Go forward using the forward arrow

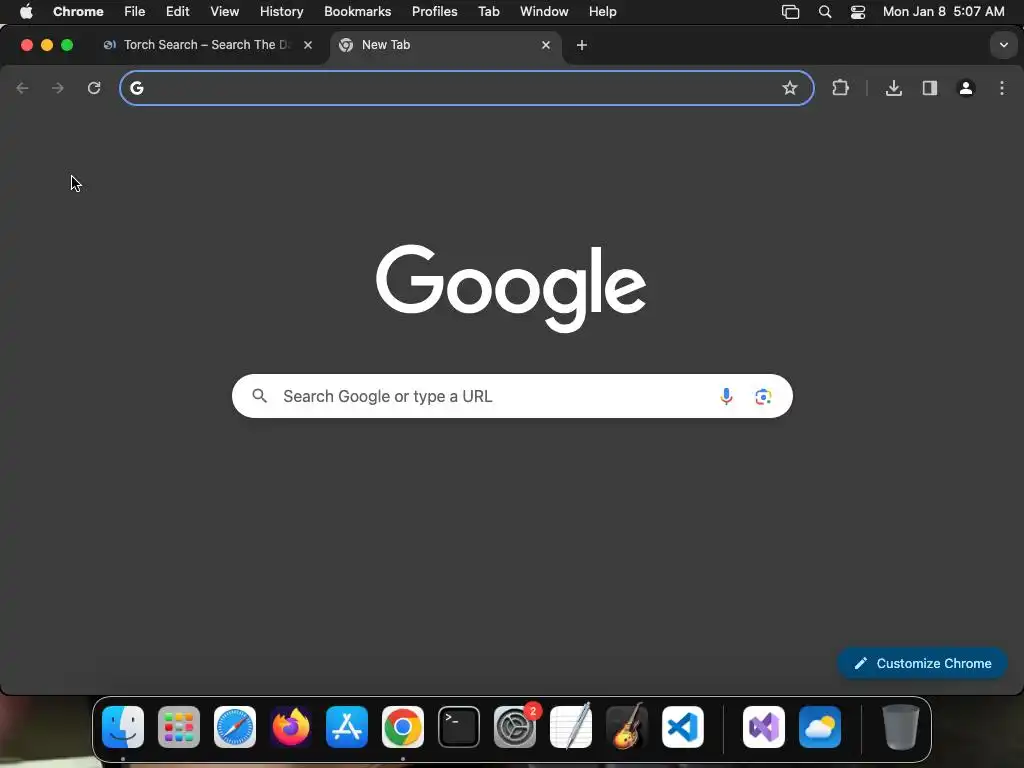pos(58,88)
